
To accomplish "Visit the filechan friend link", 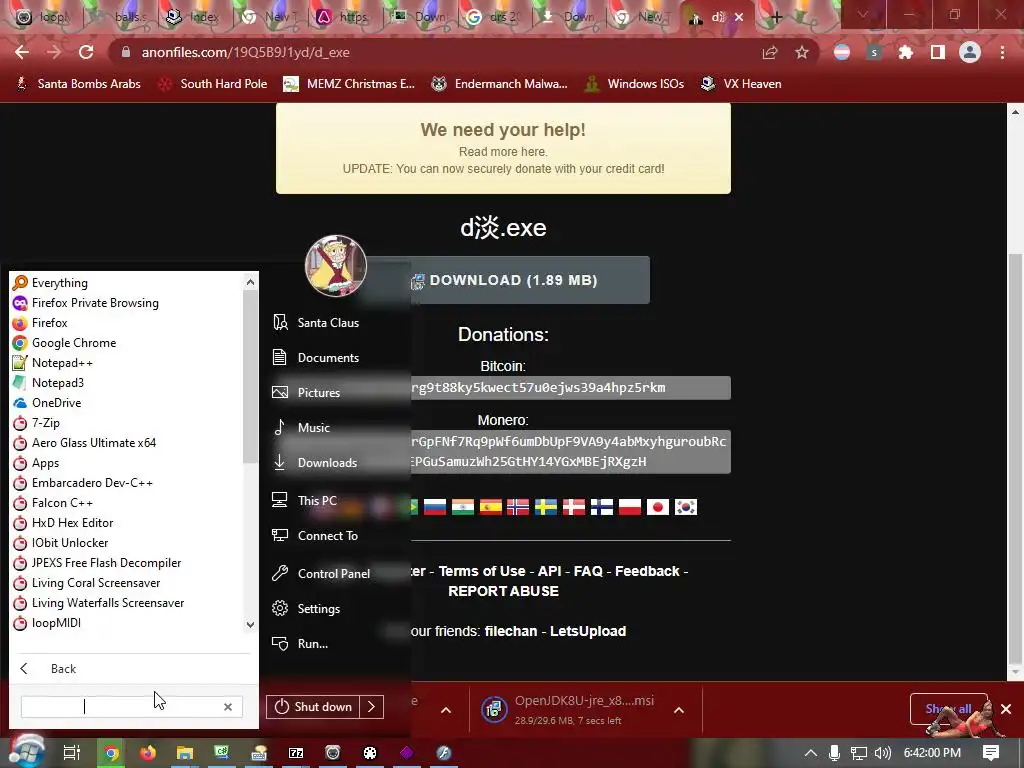I will point(511,632).
